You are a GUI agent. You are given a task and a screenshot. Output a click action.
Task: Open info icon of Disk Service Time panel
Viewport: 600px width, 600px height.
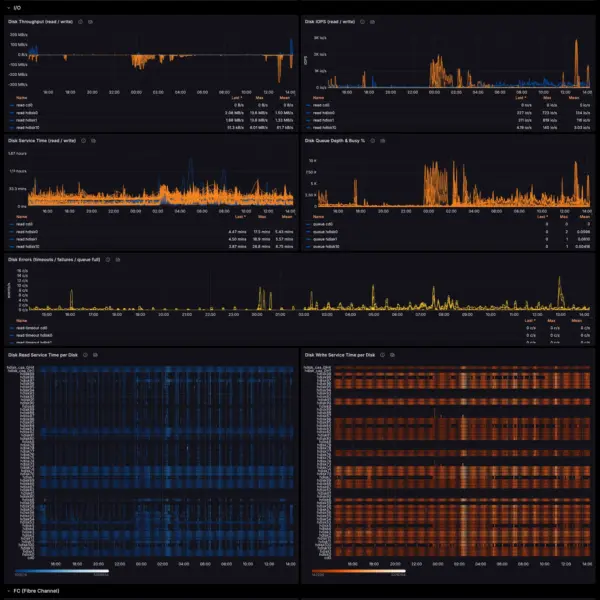[x=83, y=141]
